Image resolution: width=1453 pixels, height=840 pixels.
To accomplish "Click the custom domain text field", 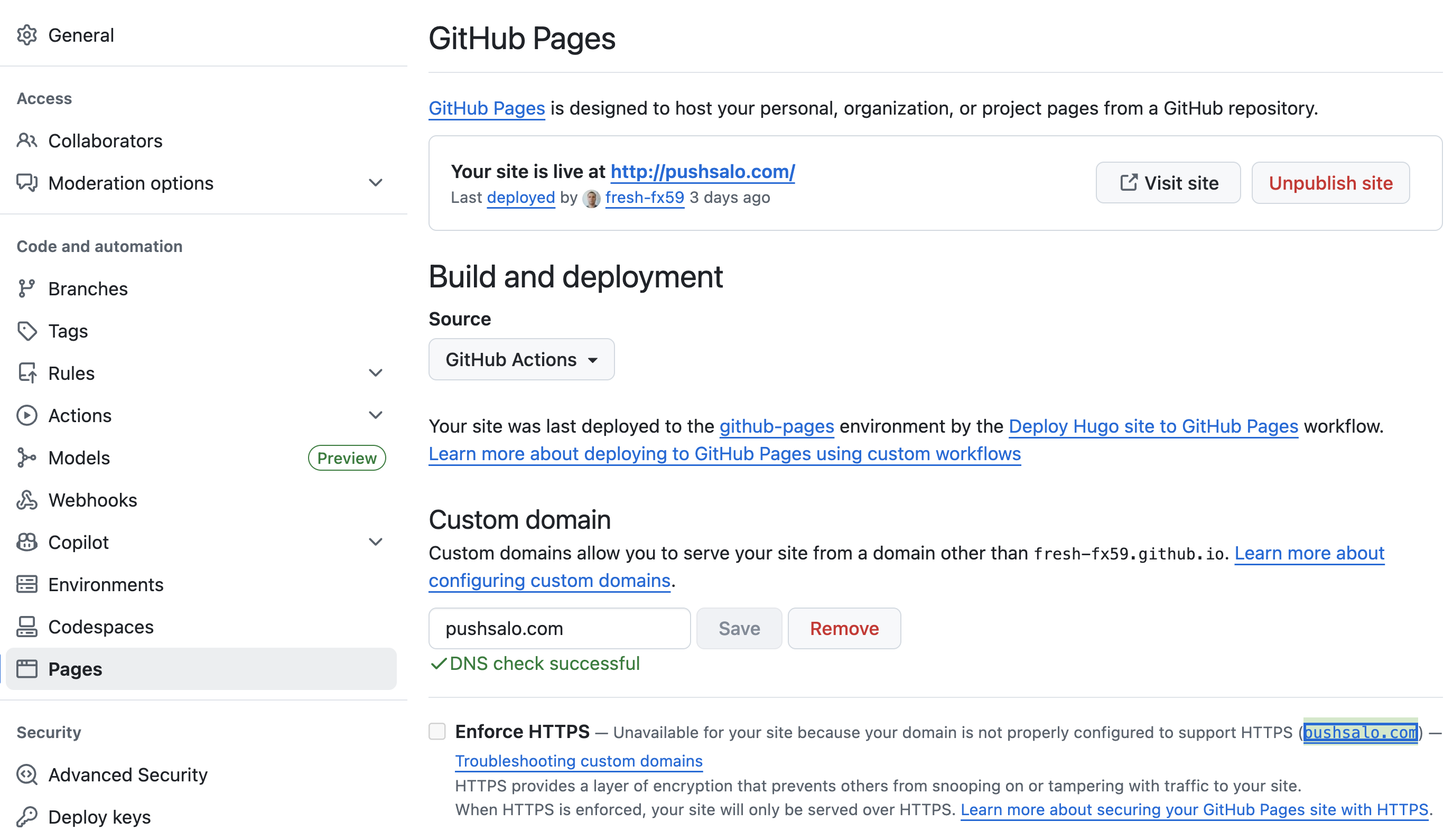I will (x=558, y=628).
